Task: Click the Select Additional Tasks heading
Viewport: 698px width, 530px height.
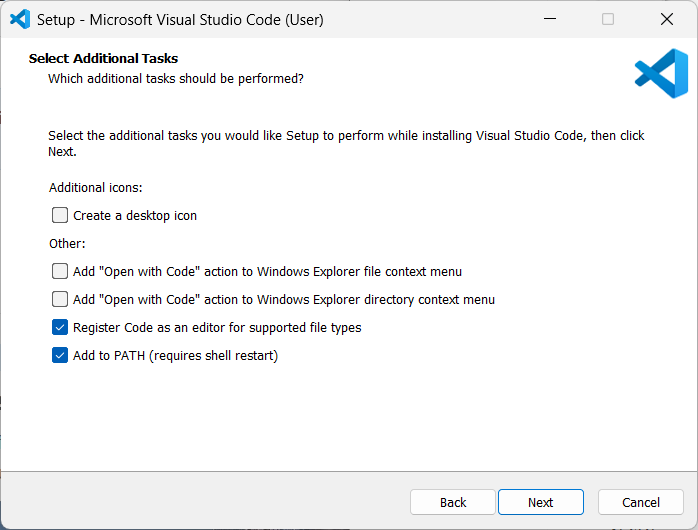Action: 103,58
